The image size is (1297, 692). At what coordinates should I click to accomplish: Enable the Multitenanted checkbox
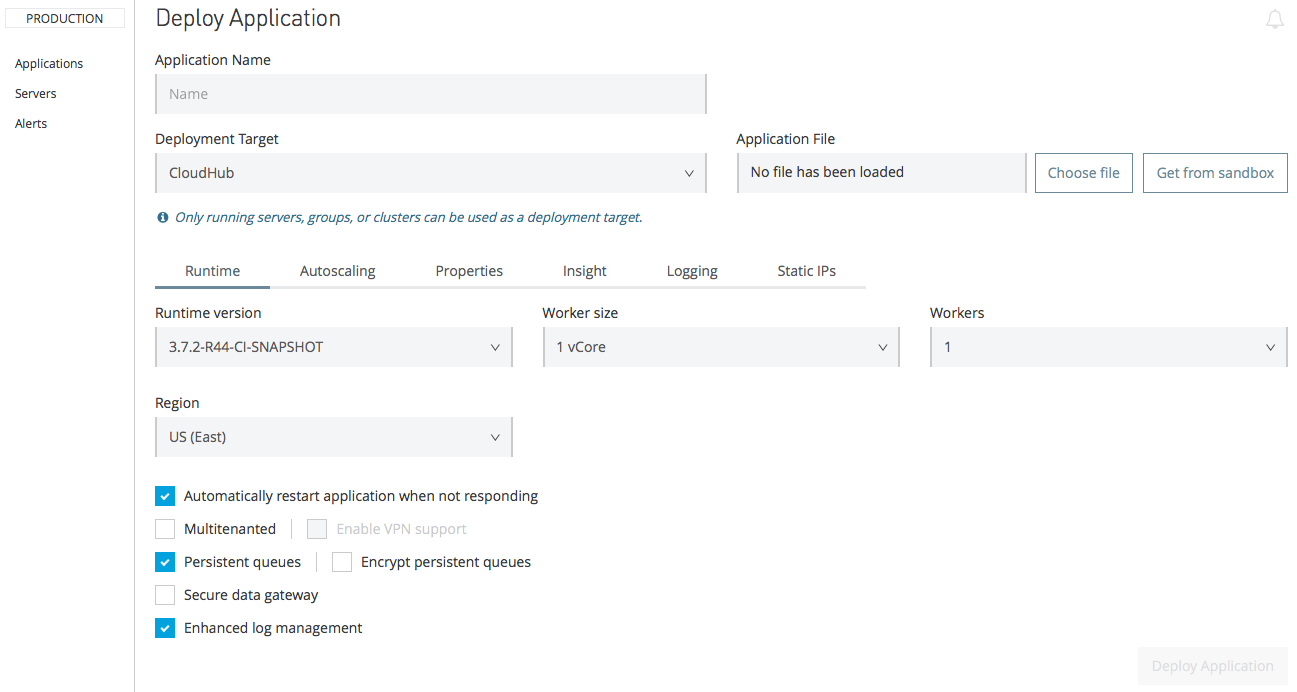(x=166, y=529)
